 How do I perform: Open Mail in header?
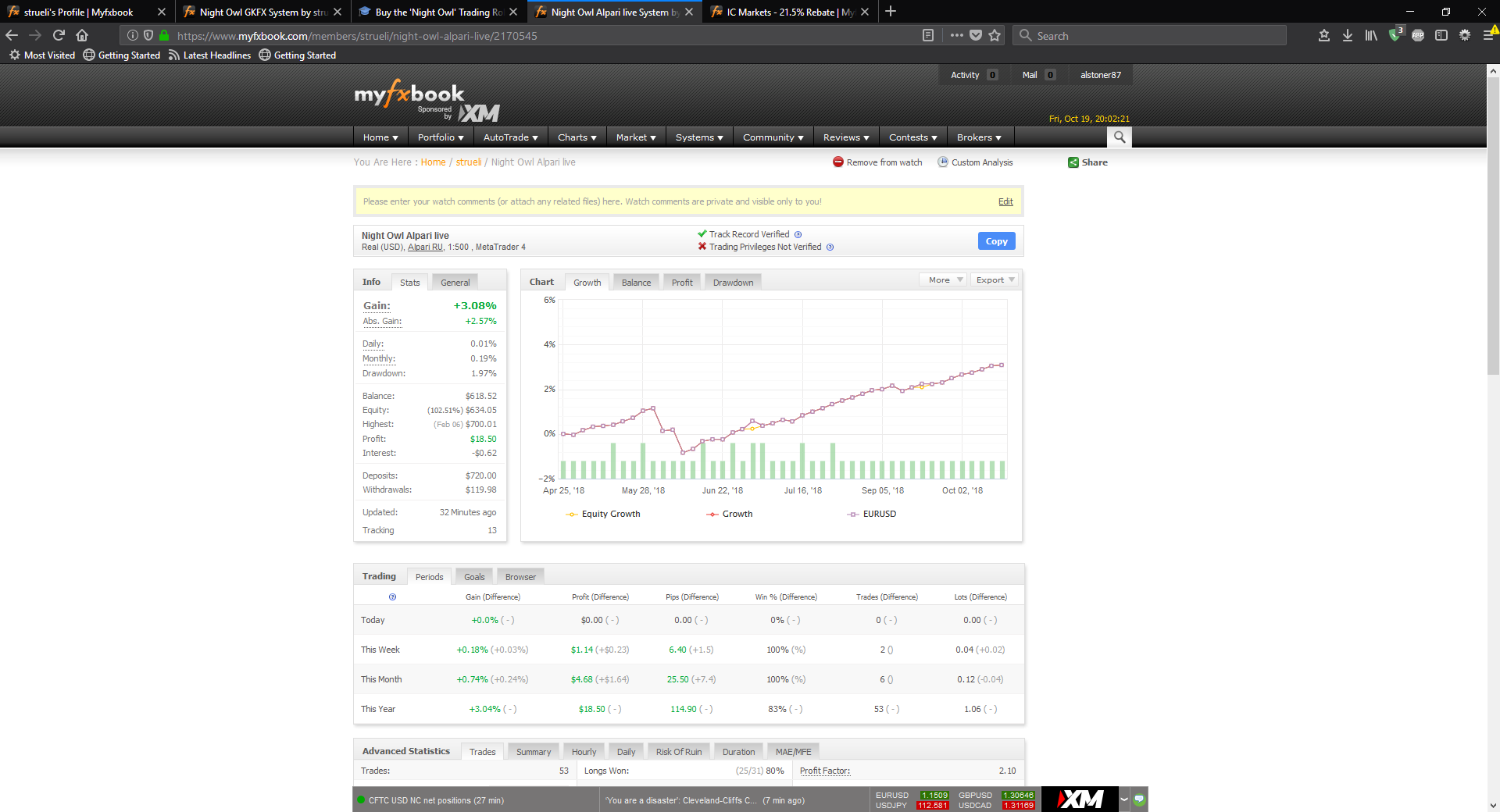pos(1039,75)
